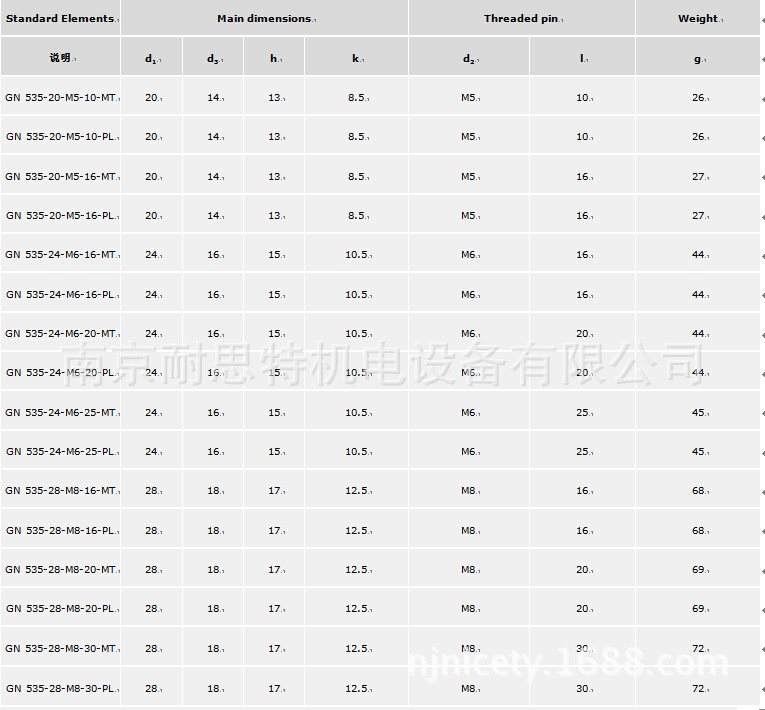The height and width of the screenshot is (710, 765).
Task: Click the Weight column header
Action: click(698, 18)
